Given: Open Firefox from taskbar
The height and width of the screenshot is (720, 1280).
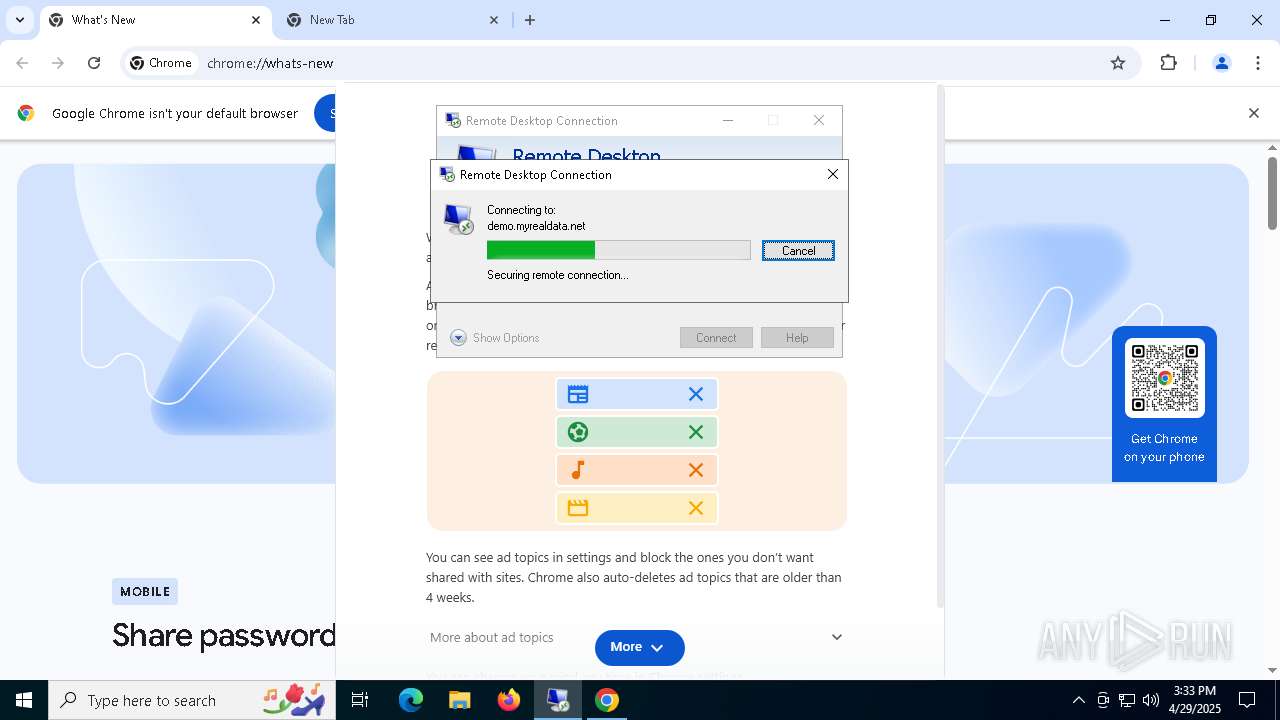Looking at the screenshot, I should click(509, 700).
